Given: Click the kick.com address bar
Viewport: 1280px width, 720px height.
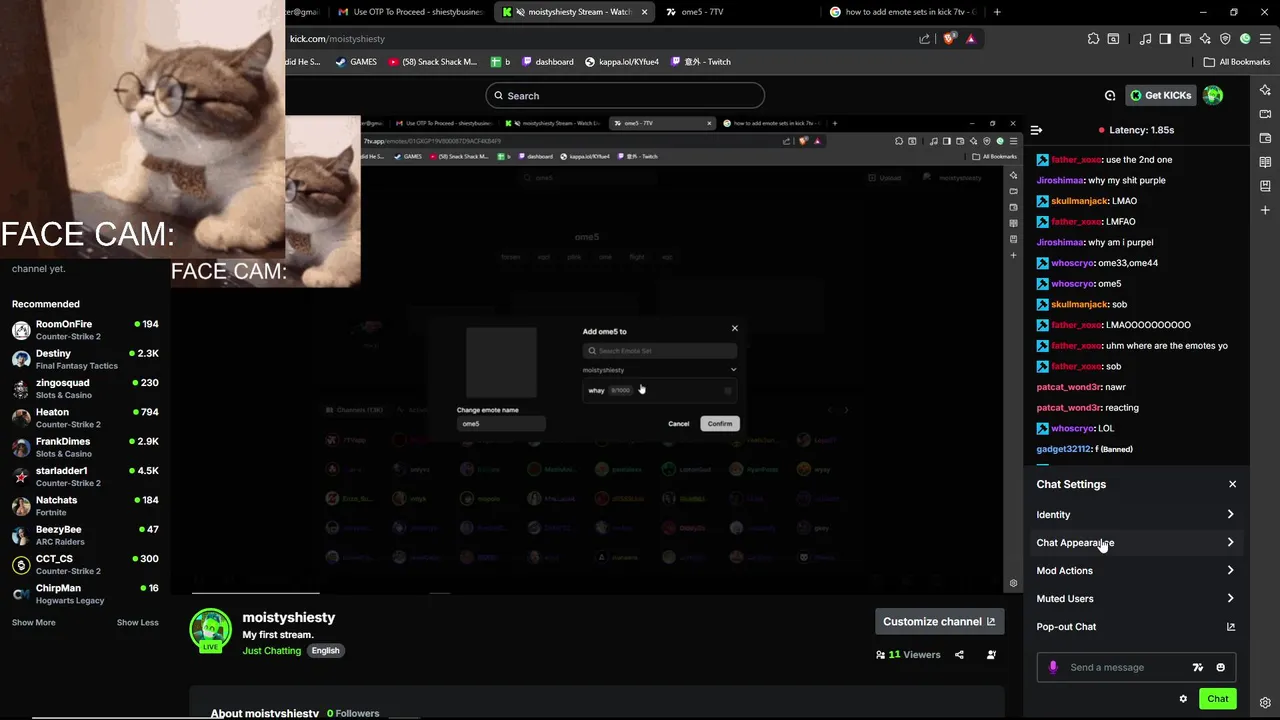Looking at the screenshot, I should (x=600, y=39).
